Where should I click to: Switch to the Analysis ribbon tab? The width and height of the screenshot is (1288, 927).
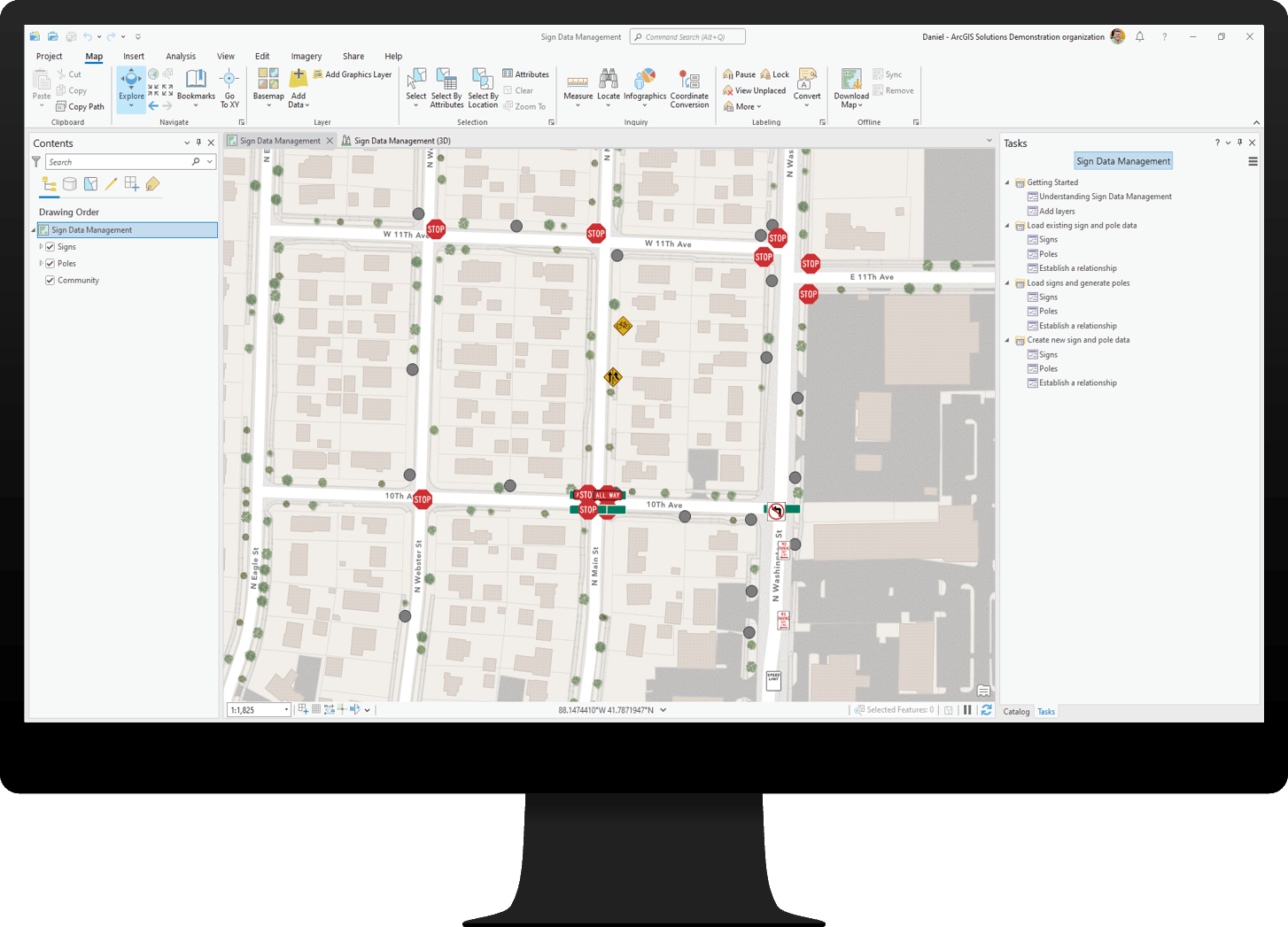point(181,56)
